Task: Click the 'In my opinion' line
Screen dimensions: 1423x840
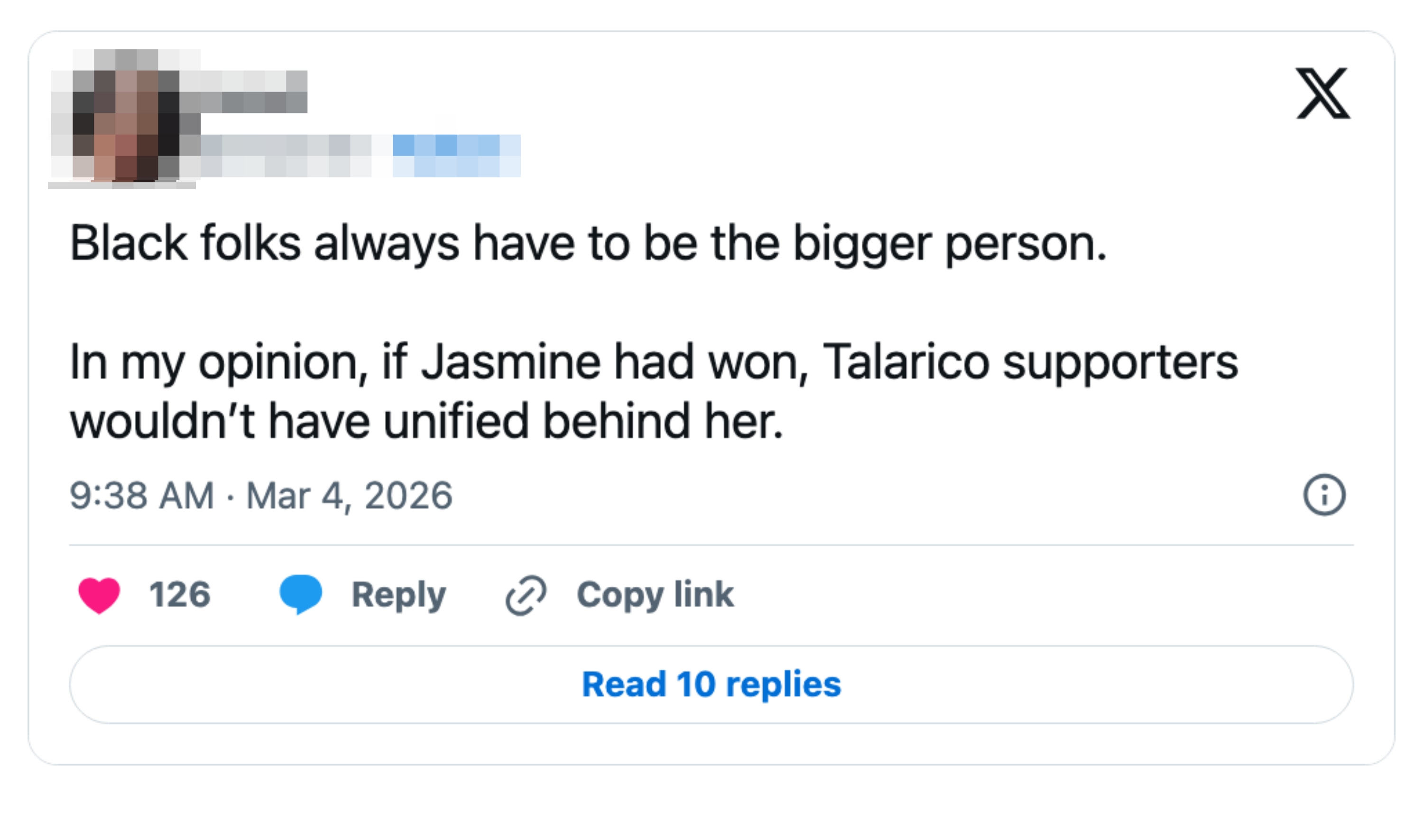Action: point(653,362)
